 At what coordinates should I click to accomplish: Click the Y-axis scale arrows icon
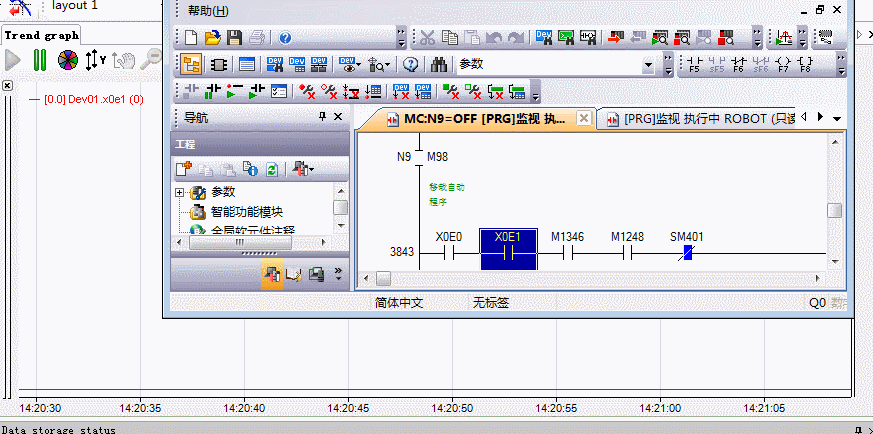click(95, 60)
